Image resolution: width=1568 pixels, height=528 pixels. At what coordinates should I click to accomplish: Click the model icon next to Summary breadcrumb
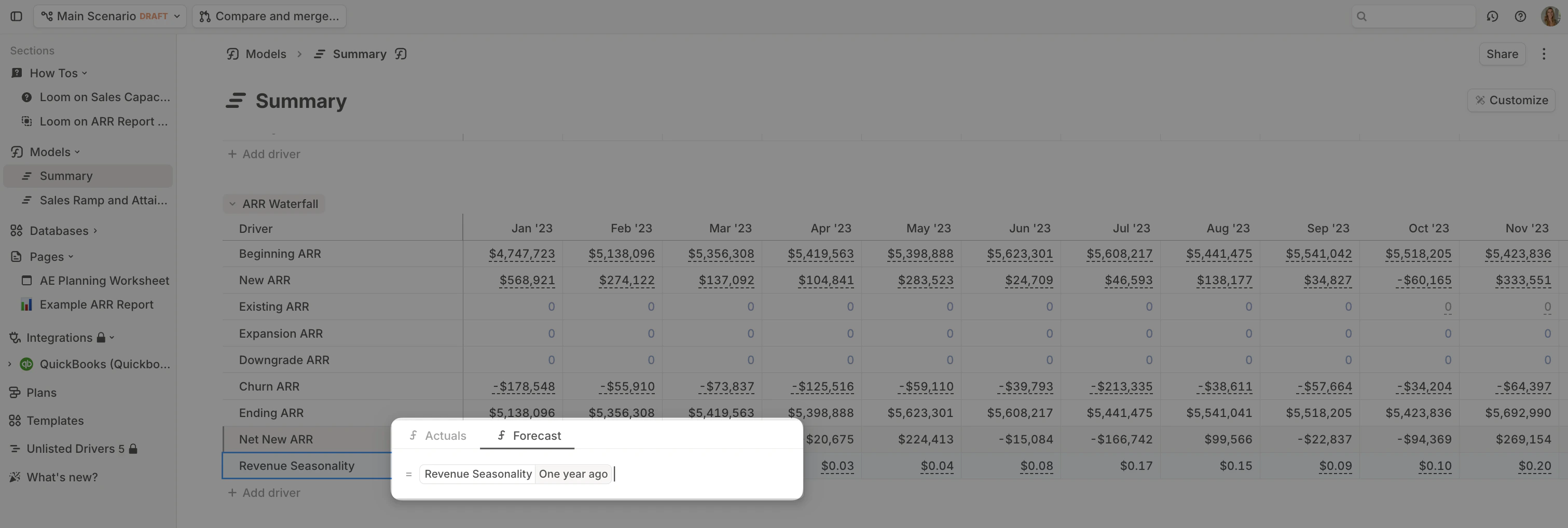pyautogui.click(x=401, y=54)
